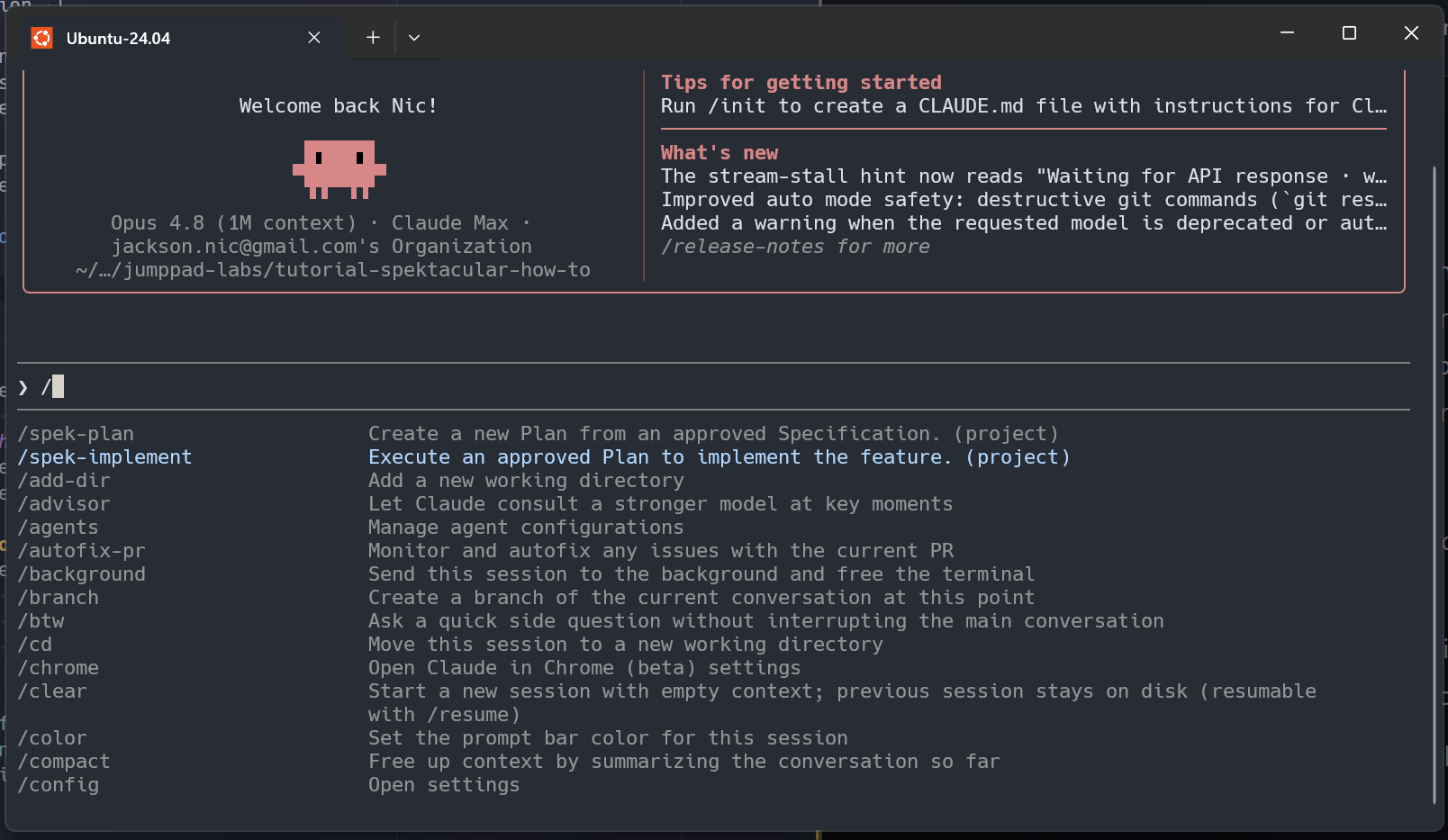
Task: Select the /btw command
Action: [x=41, y=621]
